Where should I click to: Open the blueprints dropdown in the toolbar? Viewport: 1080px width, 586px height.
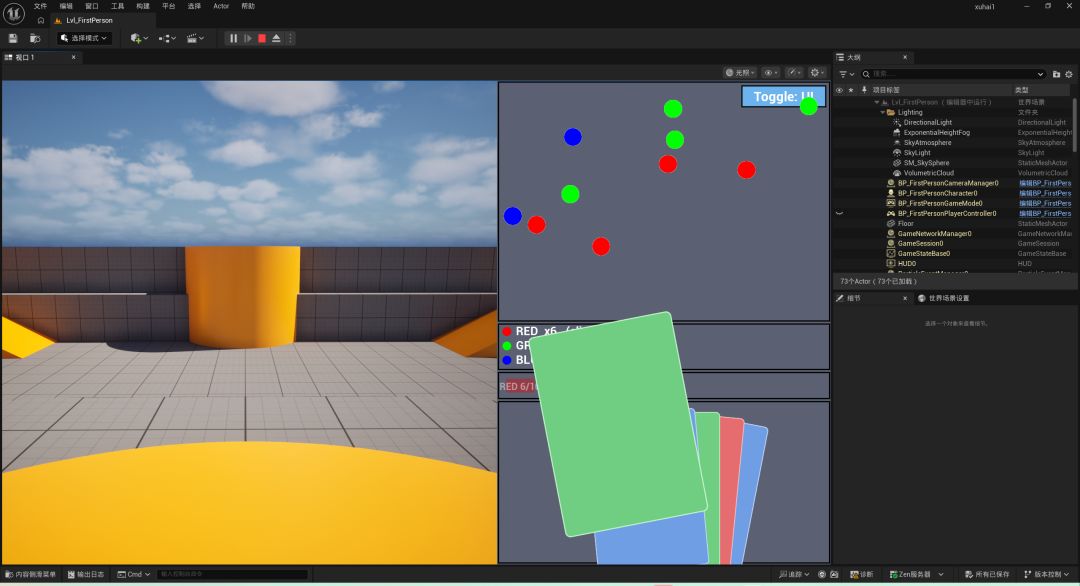tap(167, 39)
